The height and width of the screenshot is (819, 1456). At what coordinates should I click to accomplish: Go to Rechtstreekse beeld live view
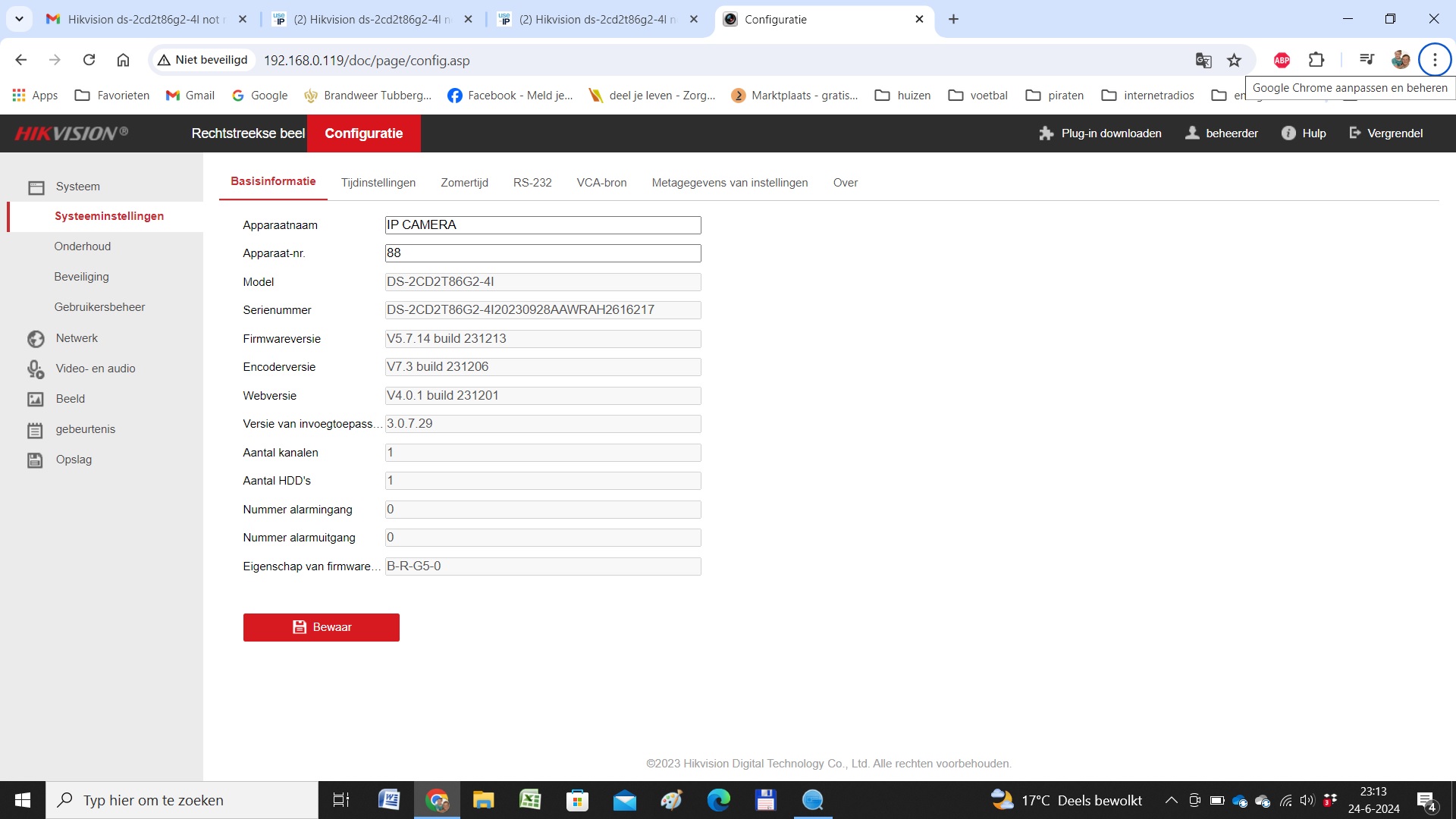pos(248,133)
